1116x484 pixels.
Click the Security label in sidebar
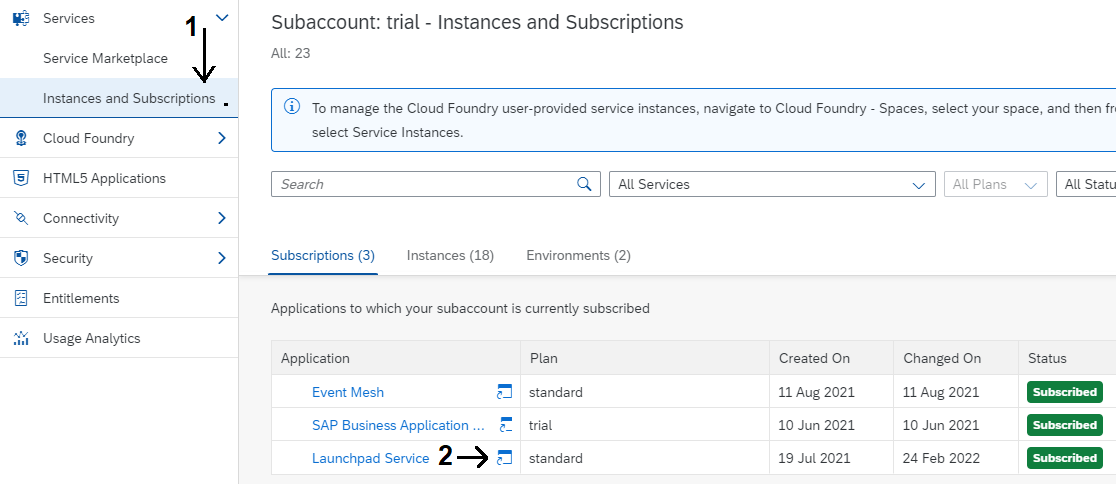point(68,258)
